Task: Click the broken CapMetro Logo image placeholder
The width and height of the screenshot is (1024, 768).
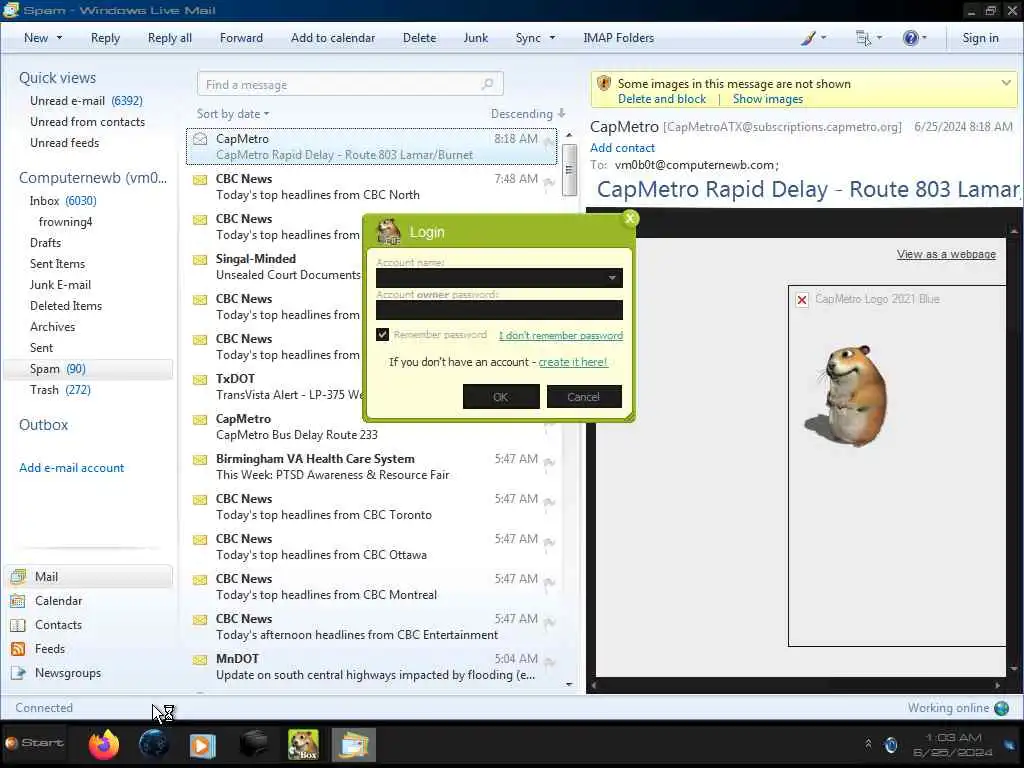Action: (x=802, y=300)
